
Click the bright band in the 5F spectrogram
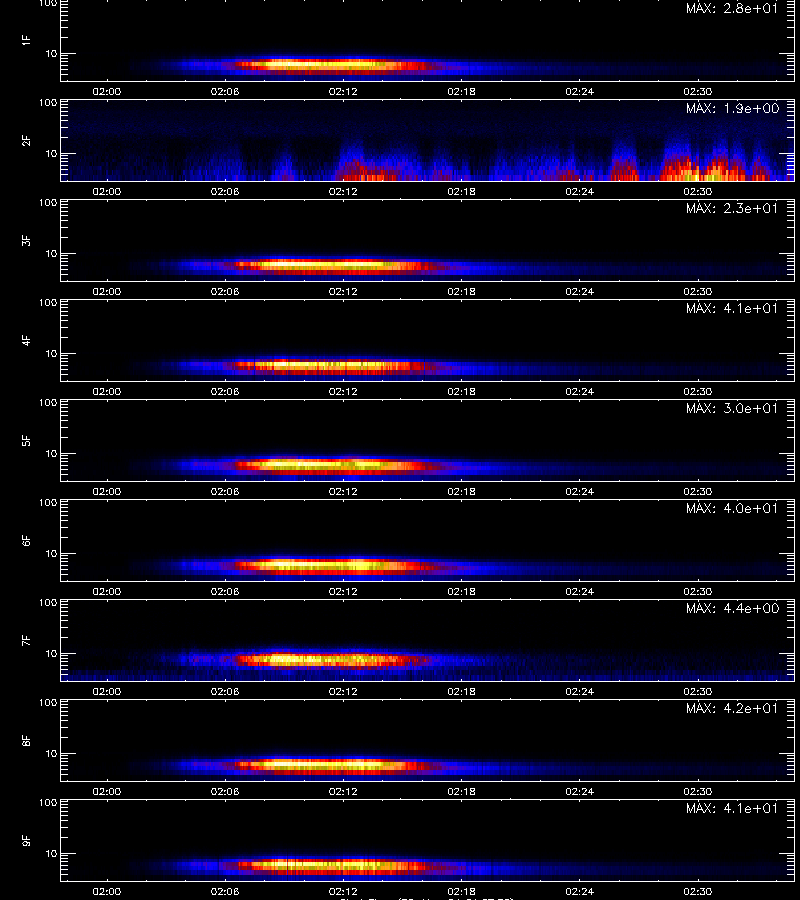click(x=333, y=465)
